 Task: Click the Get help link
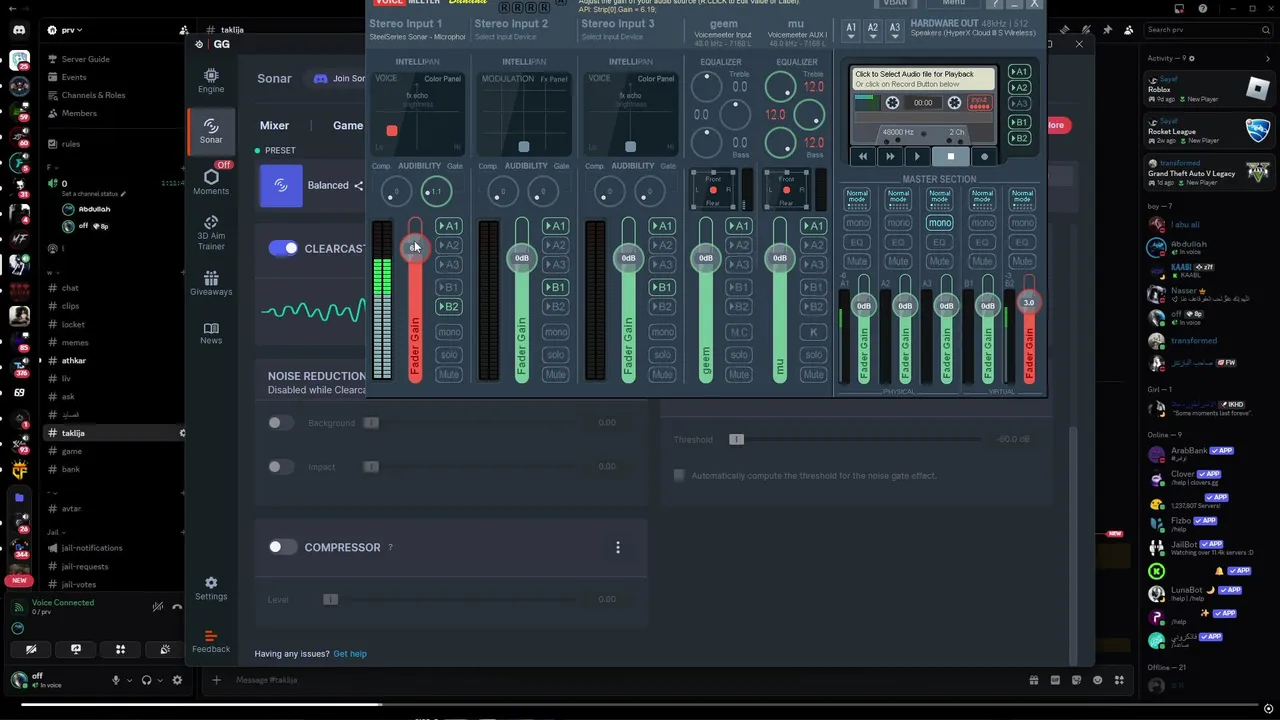tap(350, 654)
